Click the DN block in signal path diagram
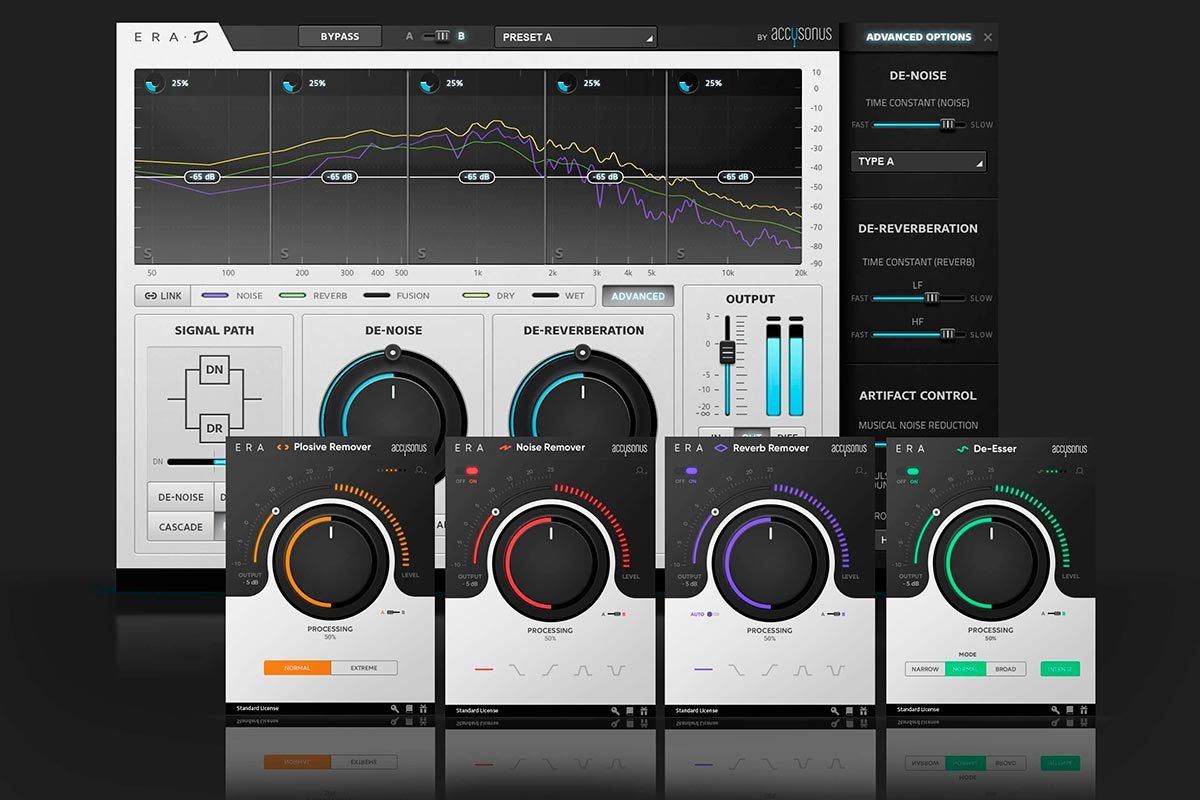The image size is (1200, 800). [214, 370]
